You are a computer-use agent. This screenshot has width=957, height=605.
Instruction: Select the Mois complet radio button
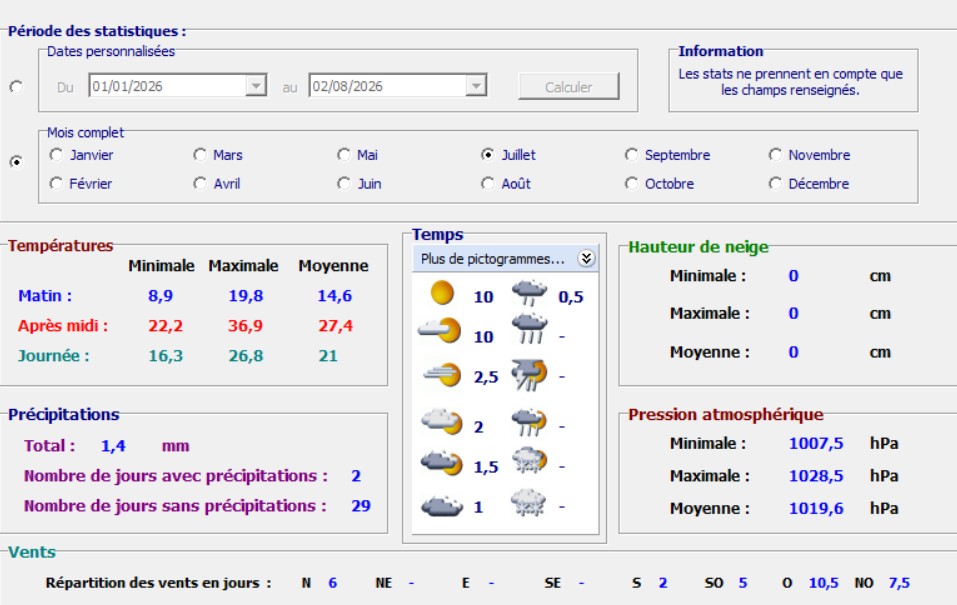[x=16, y=162]
